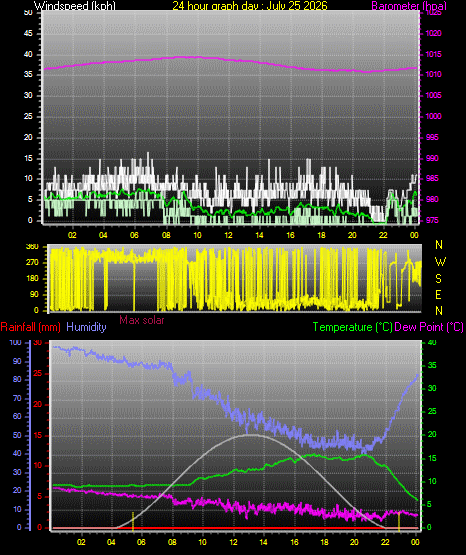Click the '975' barometer axis value
Screen dimensions: 466x555
click(x=432, y=220)
